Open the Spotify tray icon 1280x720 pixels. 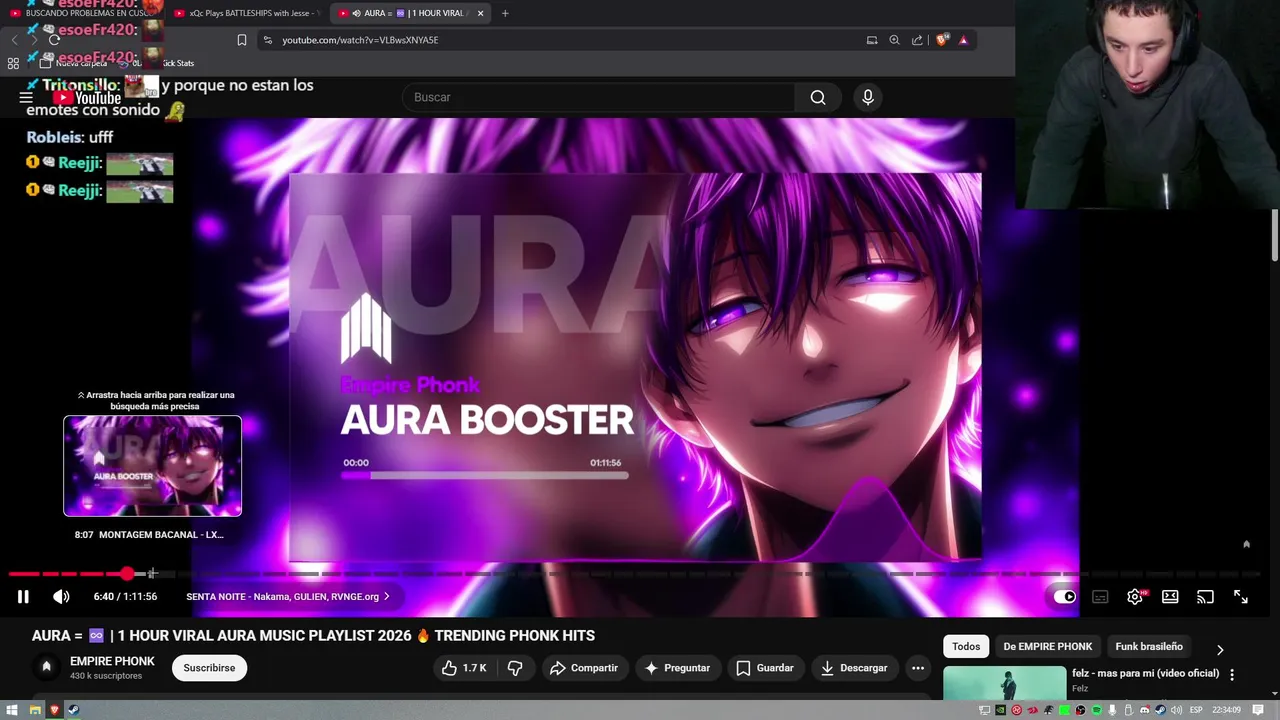1097,710
